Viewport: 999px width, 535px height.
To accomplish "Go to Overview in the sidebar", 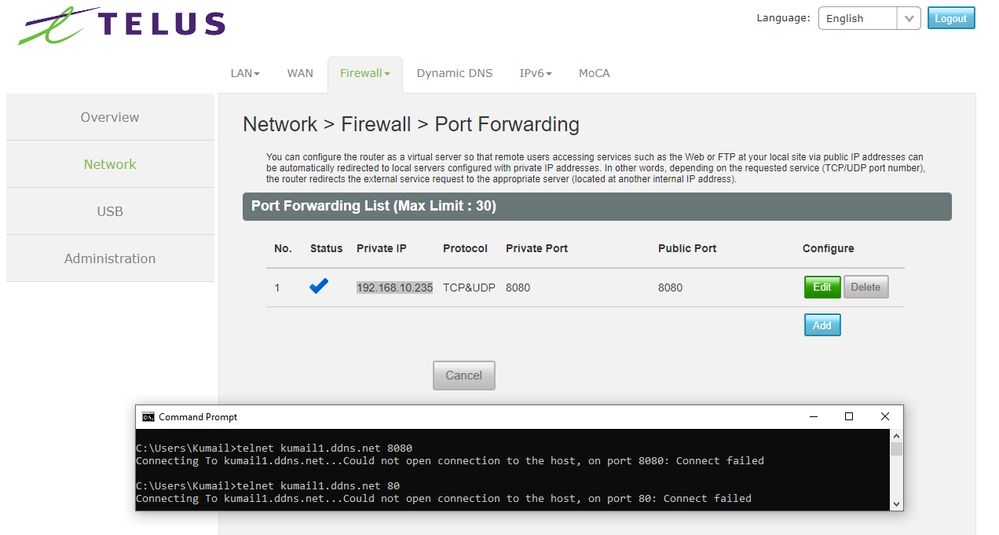I will coord(110,117).
